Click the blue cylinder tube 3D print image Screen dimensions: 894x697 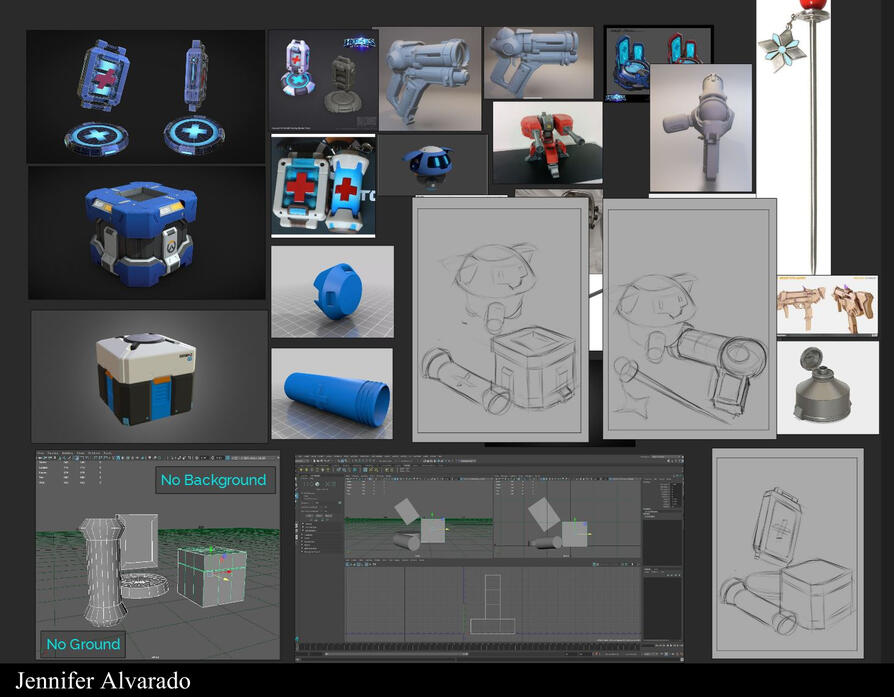331,393
